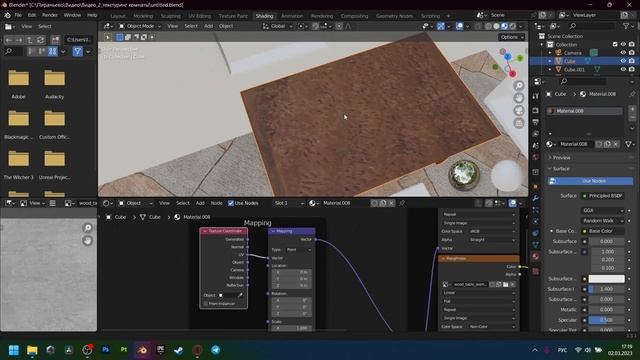Open the Material properties tab
Viewport: 640px width, 360px height.
tap(536, 257)
